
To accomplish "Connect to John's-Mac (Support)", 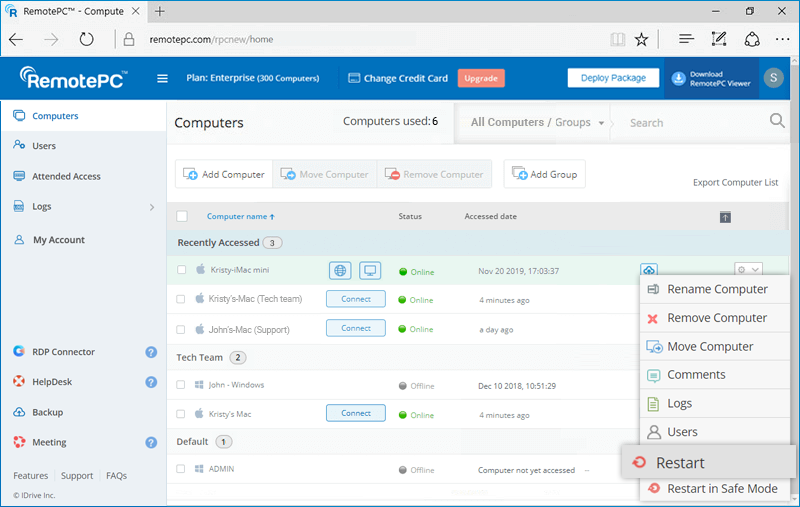I will click(x=356, y=328).
